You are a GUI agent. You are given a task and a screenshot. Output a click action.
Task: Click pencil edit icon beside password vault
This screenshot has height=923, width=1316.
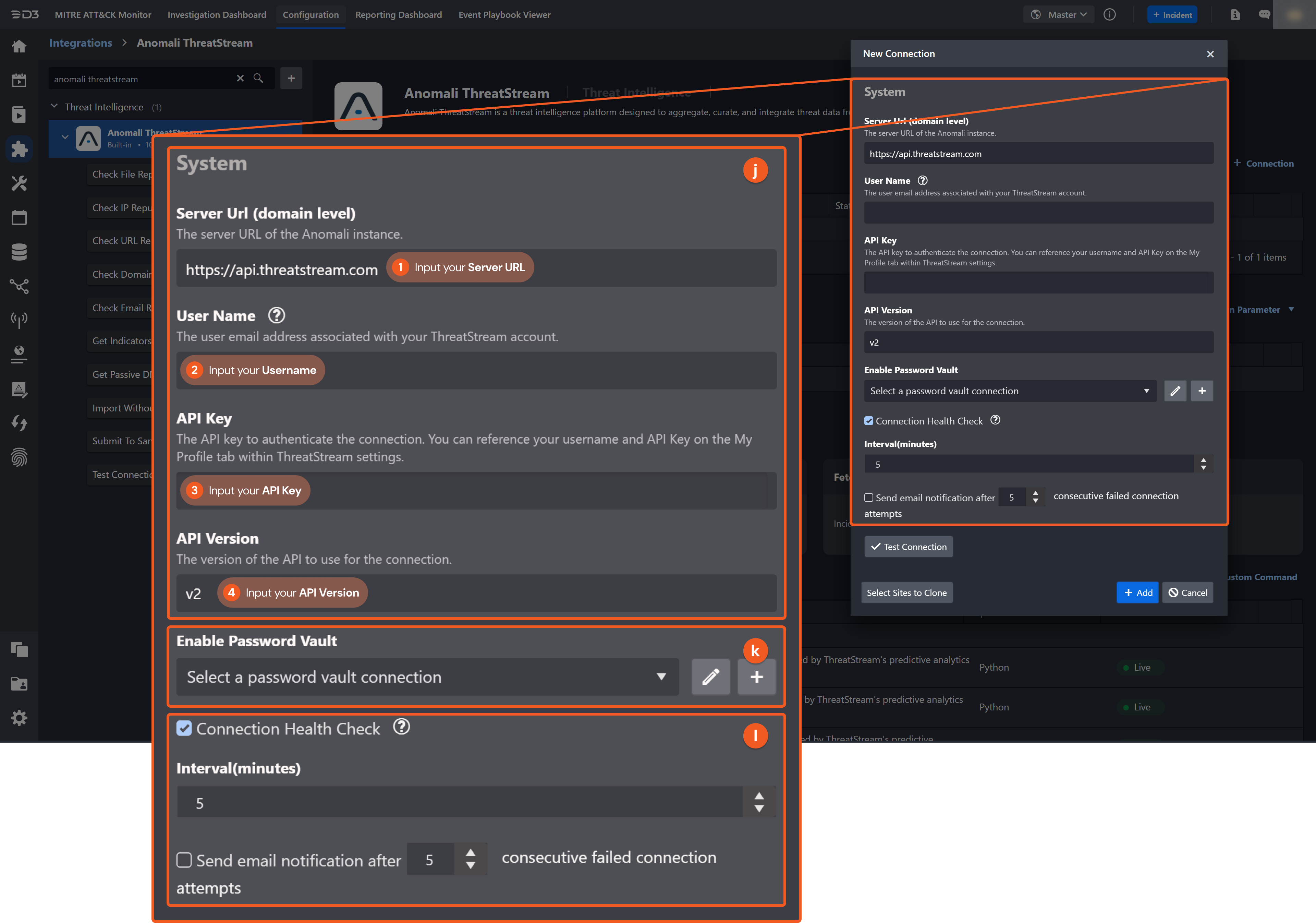(1174, 391)
